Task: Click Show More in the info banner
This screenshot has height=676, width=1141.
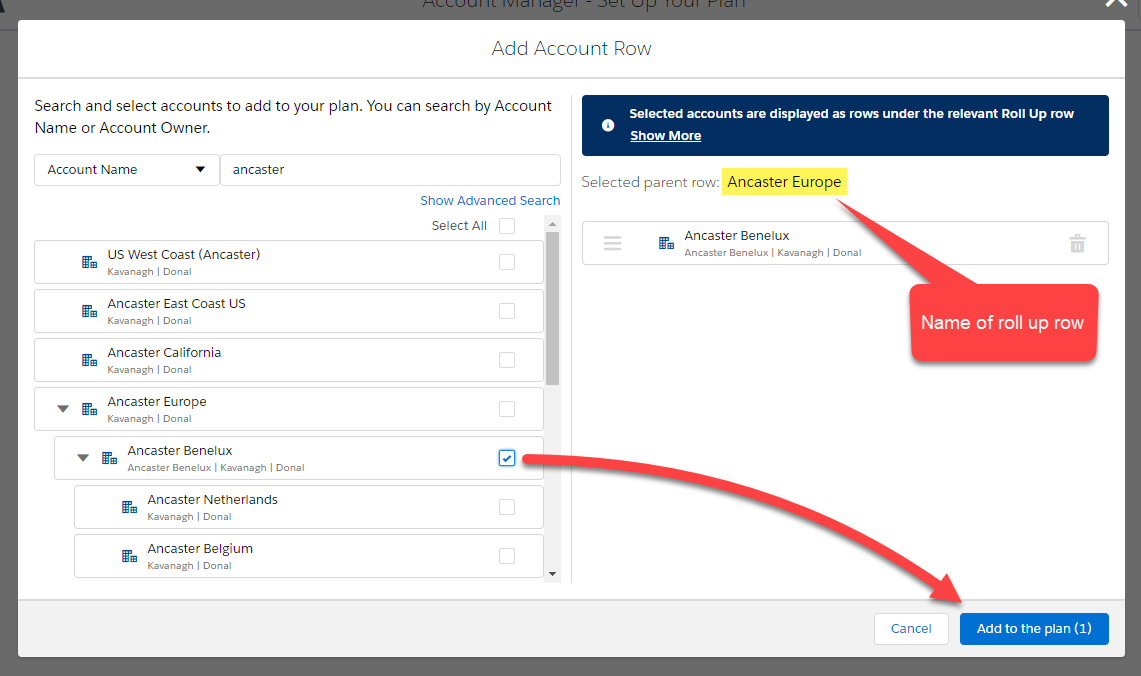Action: click(x=665, y=136)
